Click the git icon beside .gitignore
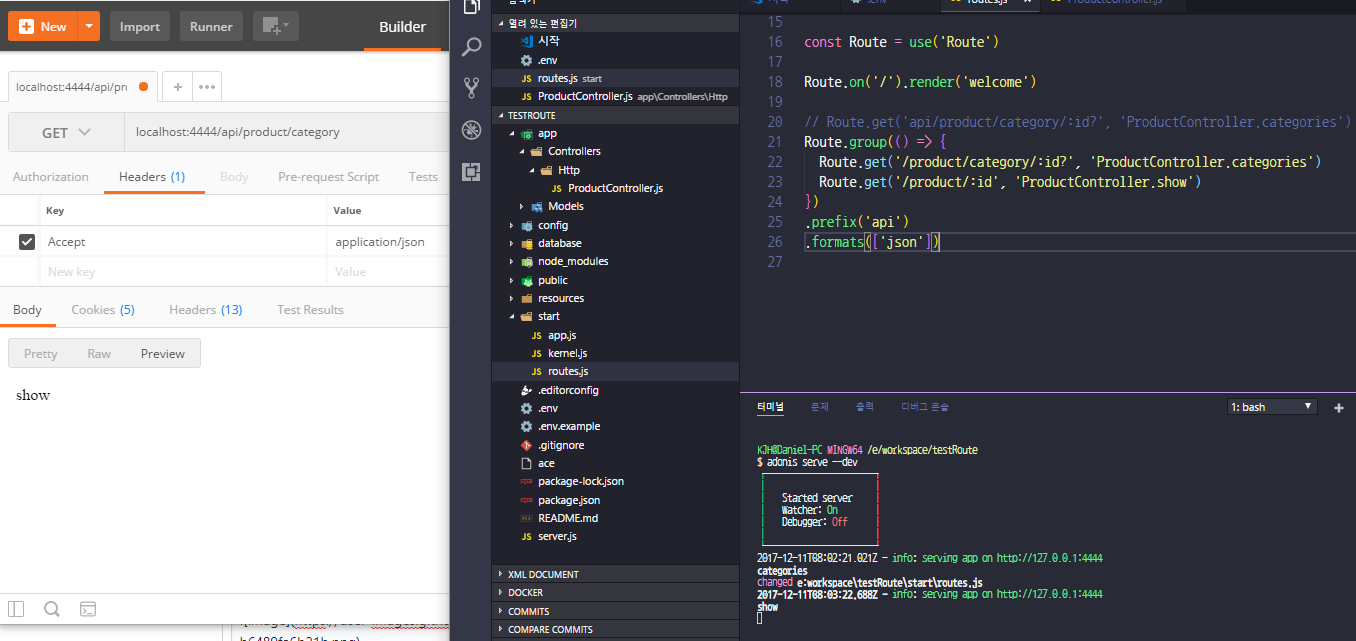Viewport: 1356px width, 641px height. click(x=526, y=445)
